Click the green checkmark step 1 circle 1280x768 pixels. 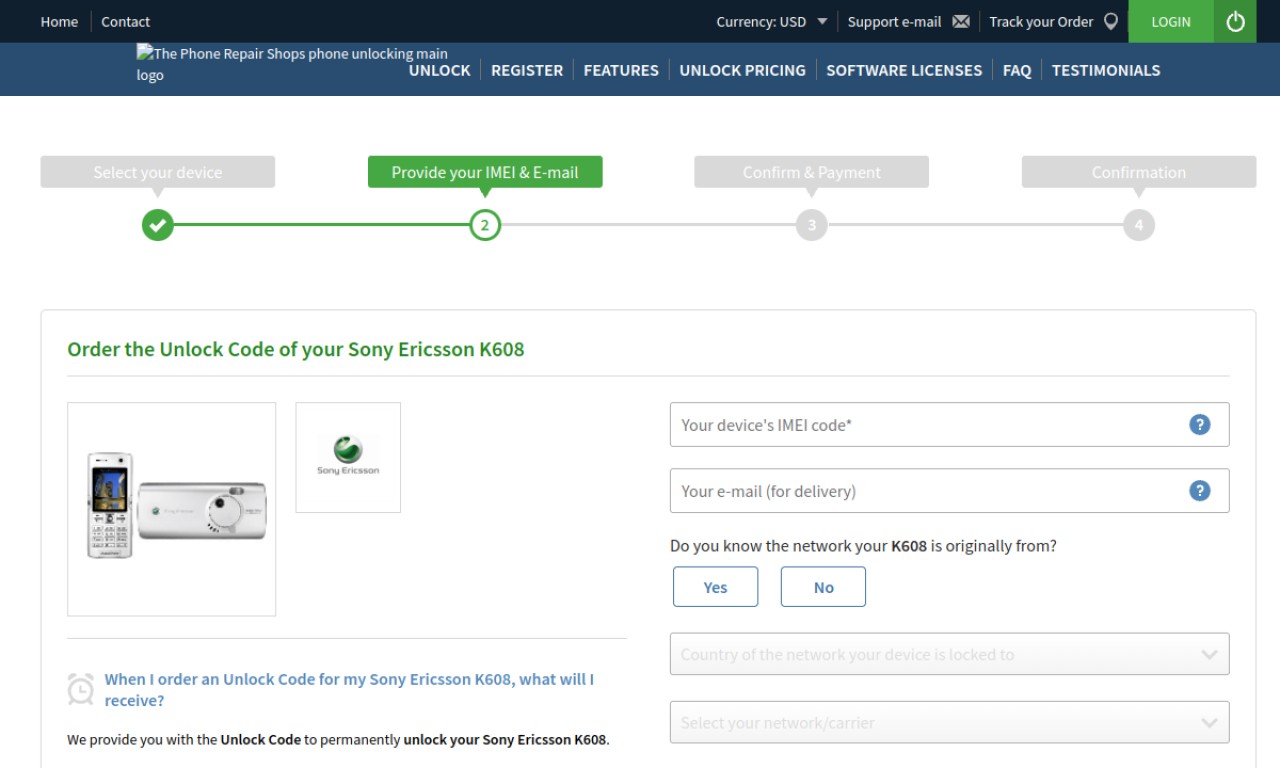click(158, 225)
